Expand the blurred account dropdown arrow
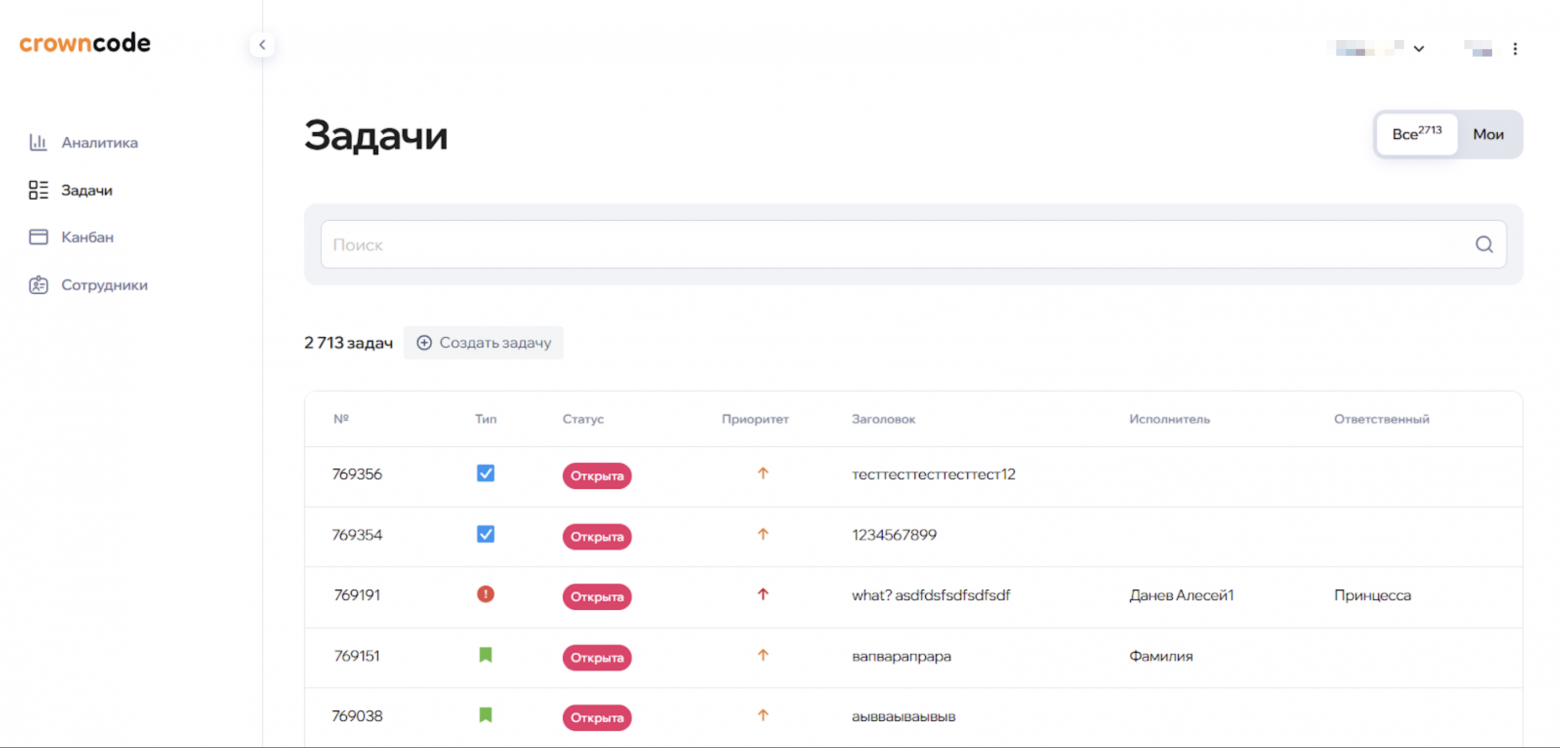The height and width of the screenshot is (748, 1560). pos(1418,49)
